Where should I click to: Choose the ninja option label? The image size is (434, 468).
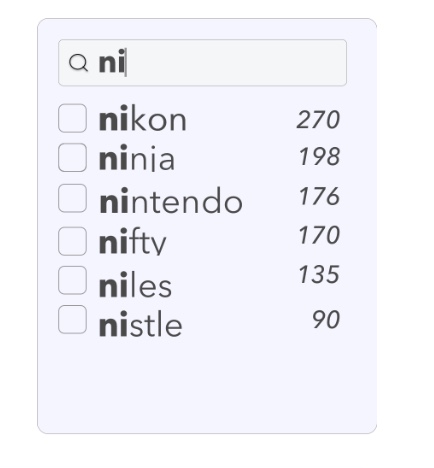137,157
